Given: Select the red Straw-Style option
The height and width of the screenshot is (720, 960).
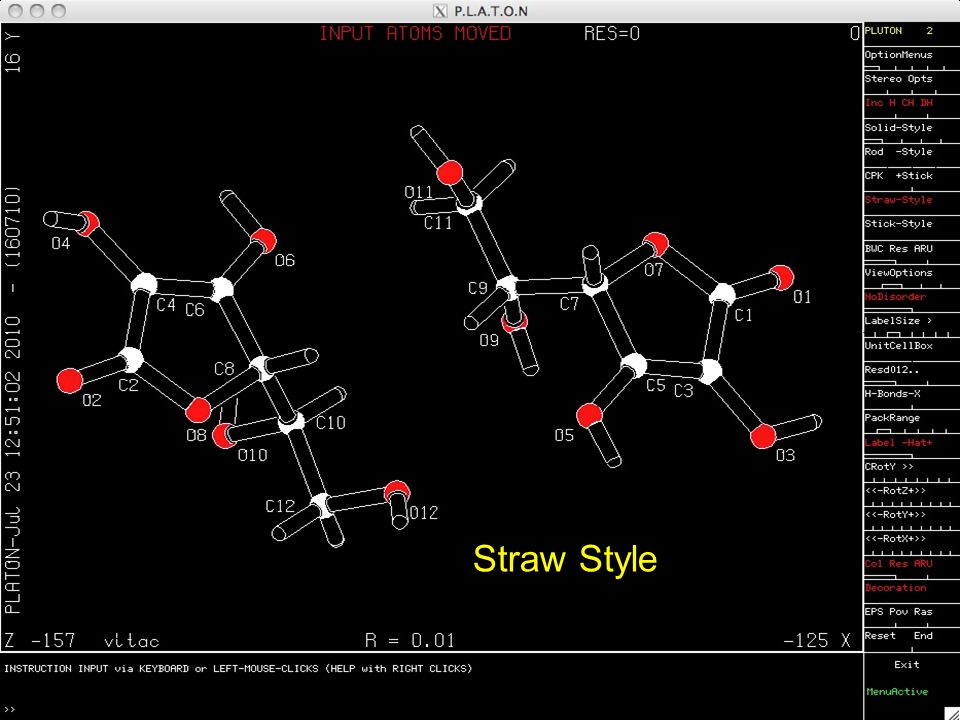Looking at the screenshot, I should [898, 200].
